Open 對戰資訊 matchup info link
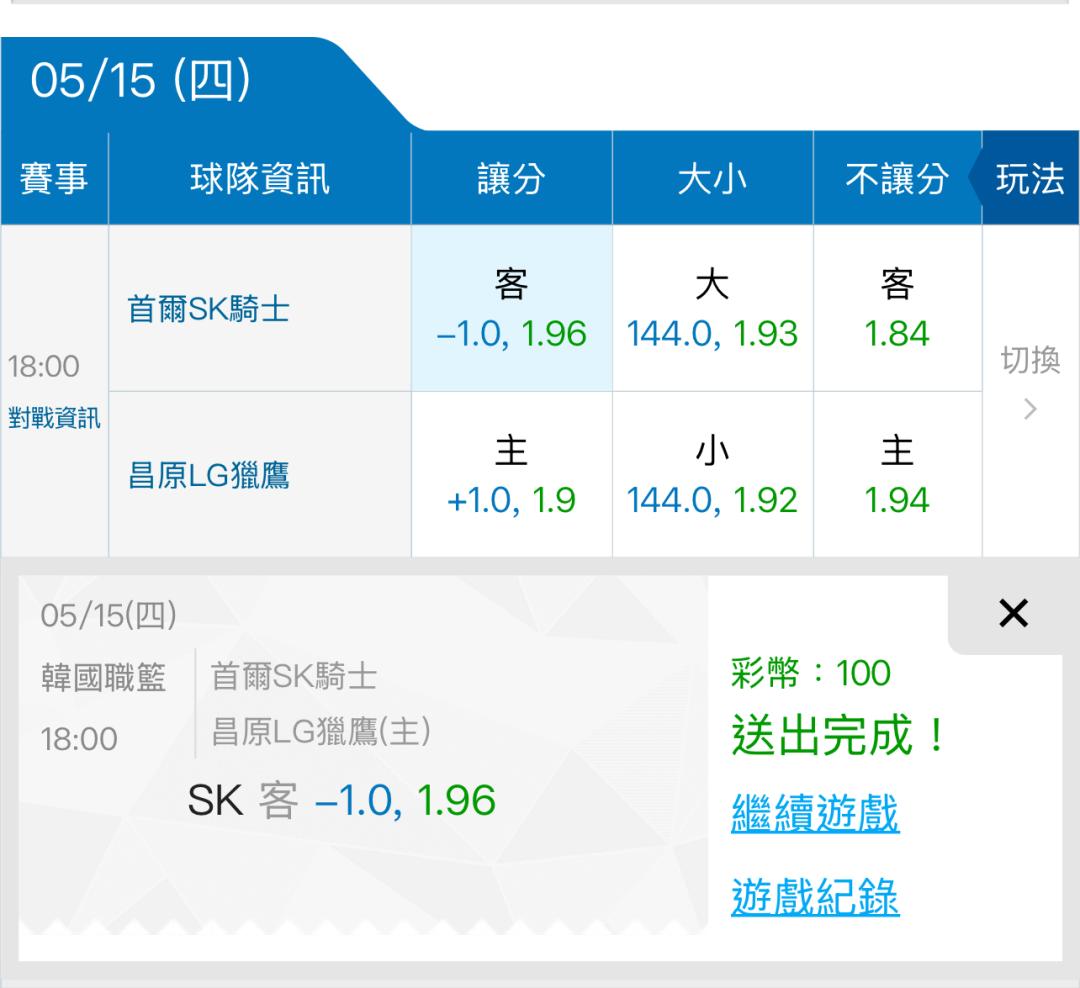 tap(54, 418)
